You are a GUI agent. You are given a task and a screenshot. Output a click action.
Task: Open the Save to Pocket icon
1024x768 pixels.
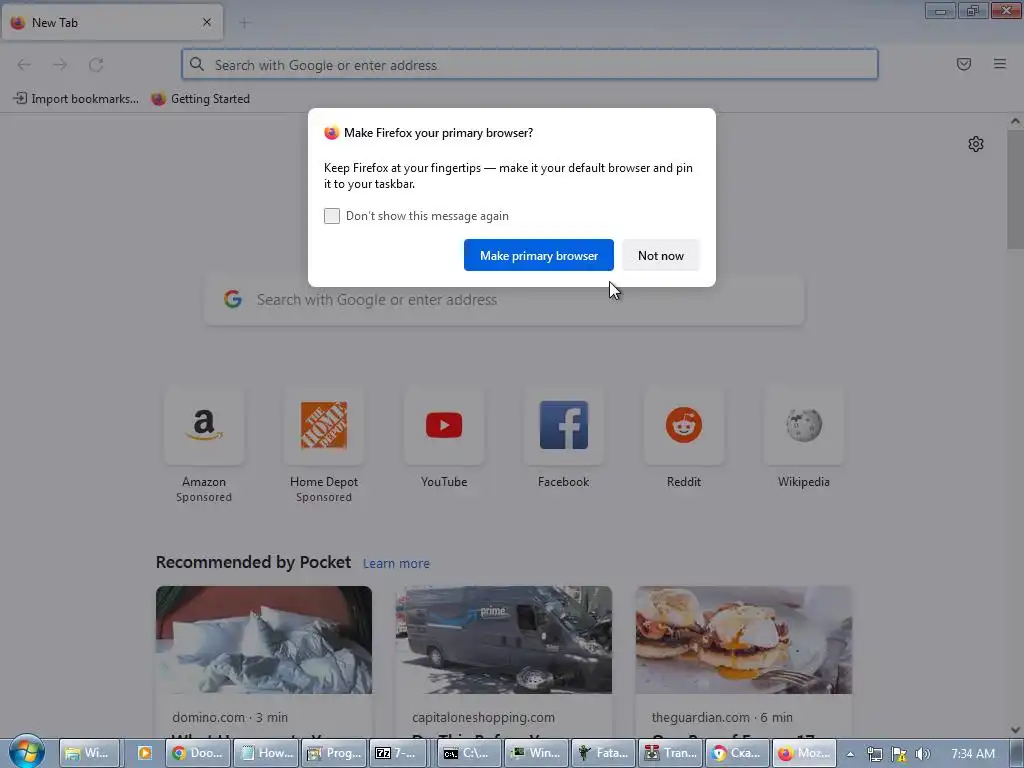[963, 64]
